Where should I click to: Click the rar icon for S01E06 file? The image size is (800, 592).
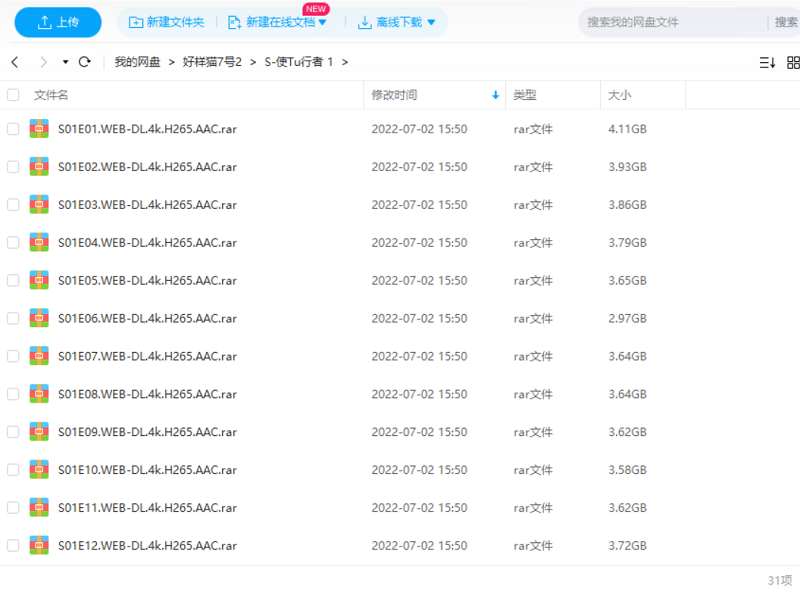[x=39, y=319]
